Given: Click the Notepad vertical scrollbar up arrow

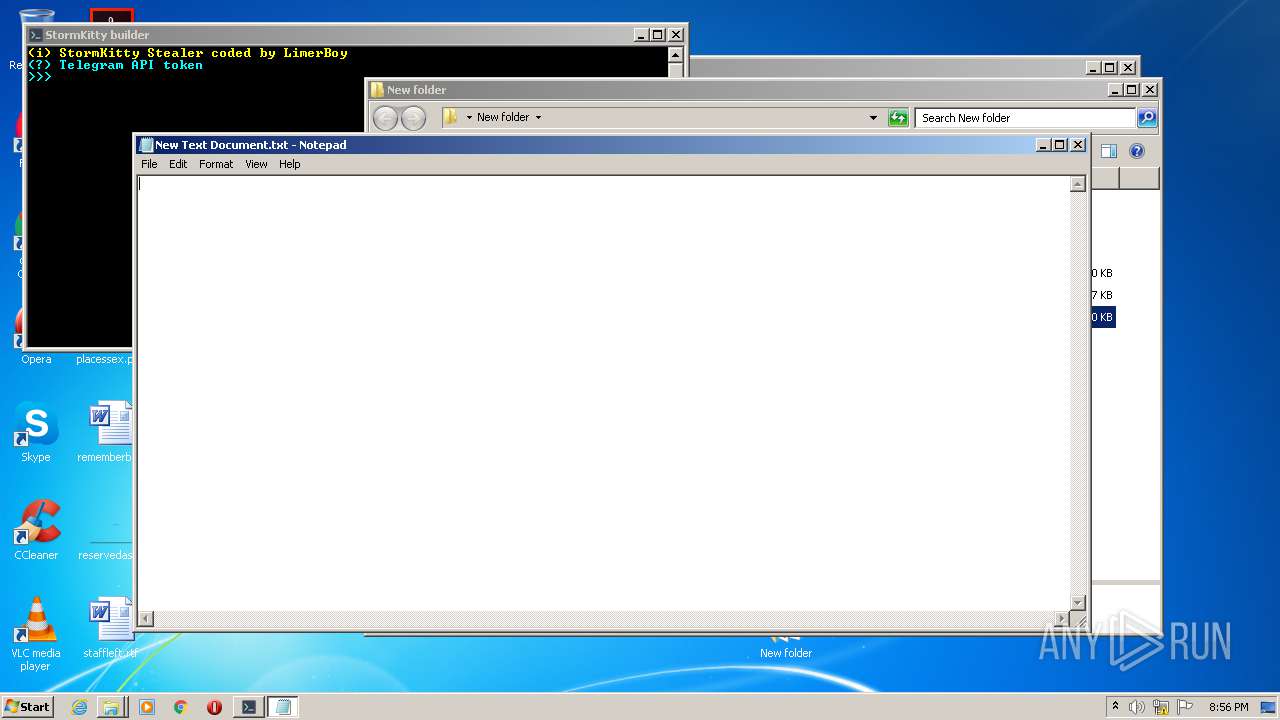Looking at the screenshot, I should tap(1078, 184).
